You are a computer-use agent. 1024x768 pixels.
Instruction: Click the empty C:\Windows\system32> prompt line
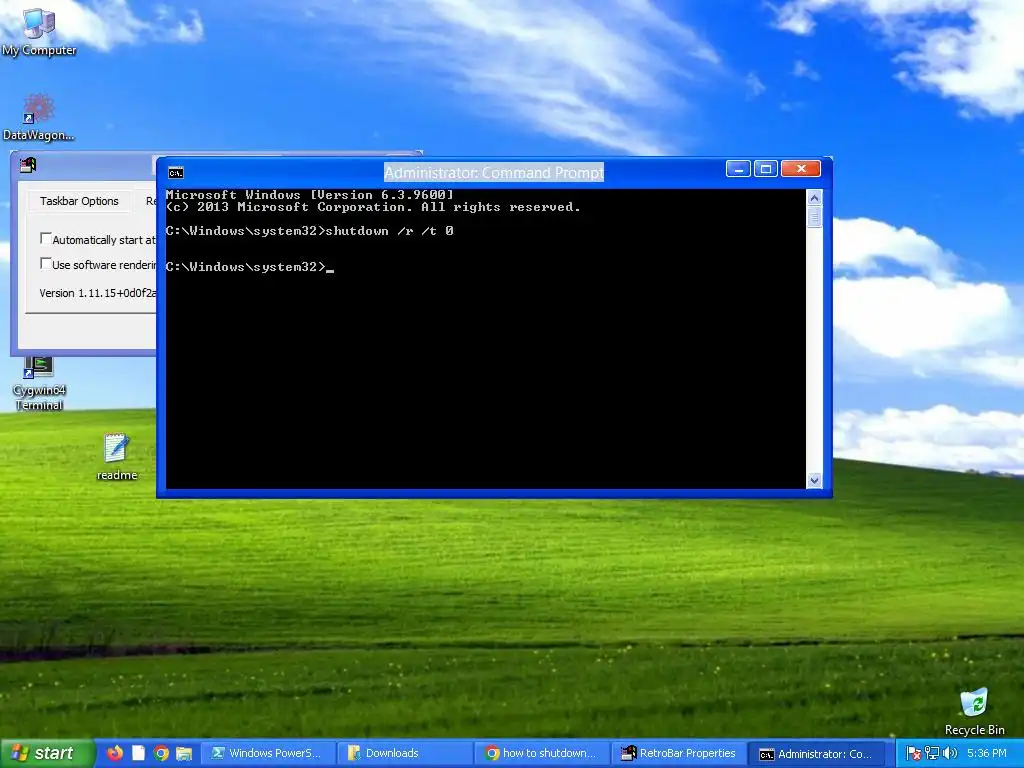(249, 266)
